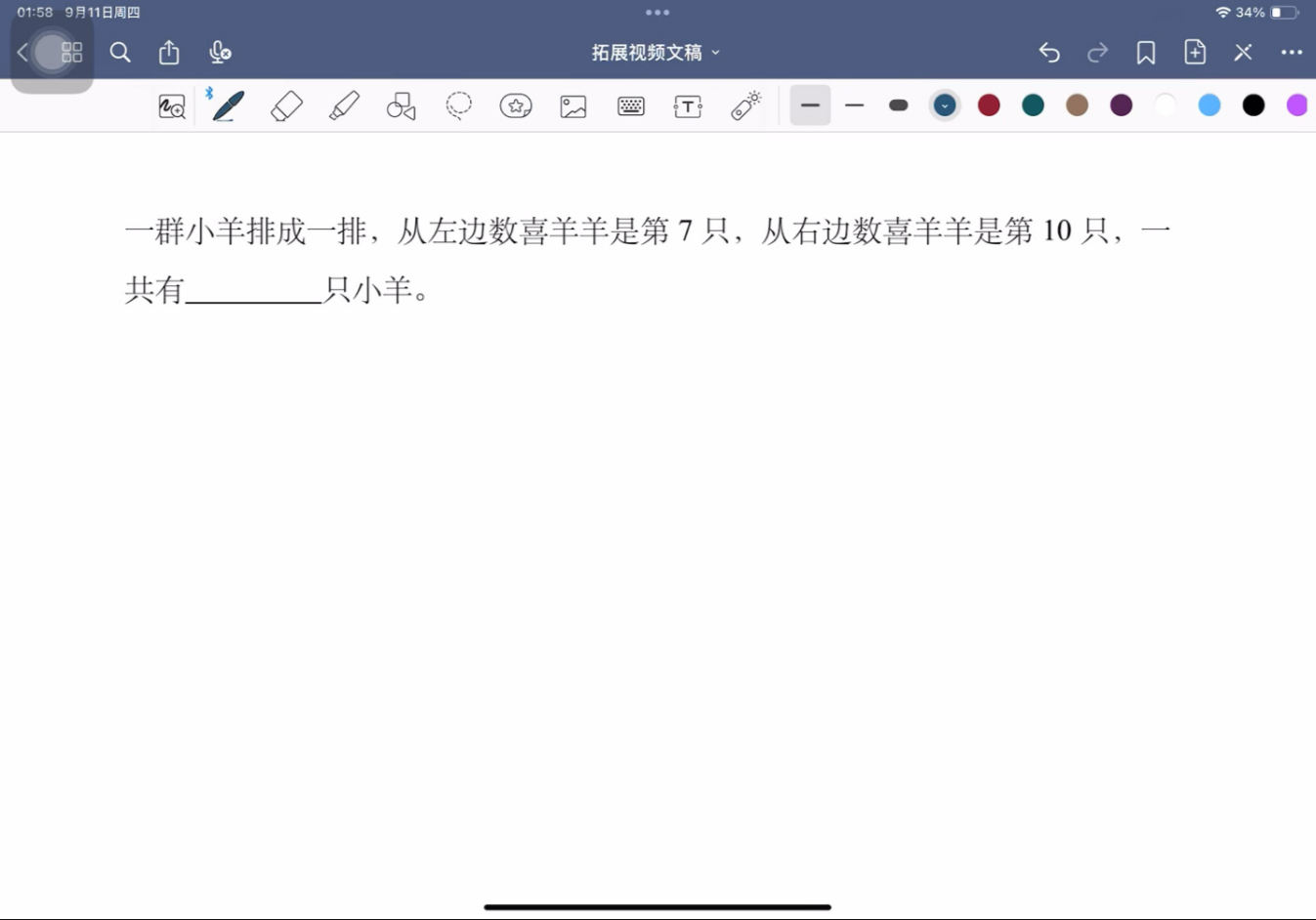Open the thumbnail grid view
Screen dimensions: 1316x920
(71, 53)
